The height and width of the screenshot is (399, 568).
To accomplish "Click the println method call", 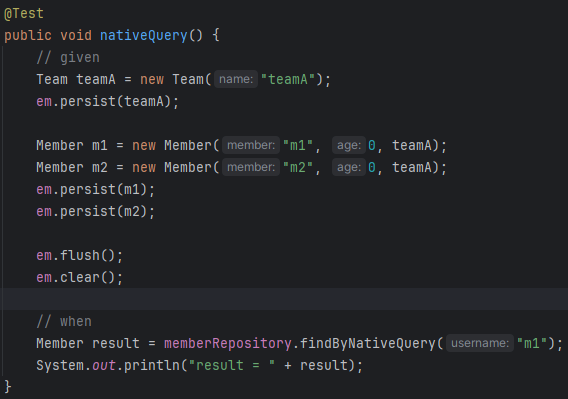I will pyautogui.click(x=152, y=365).
